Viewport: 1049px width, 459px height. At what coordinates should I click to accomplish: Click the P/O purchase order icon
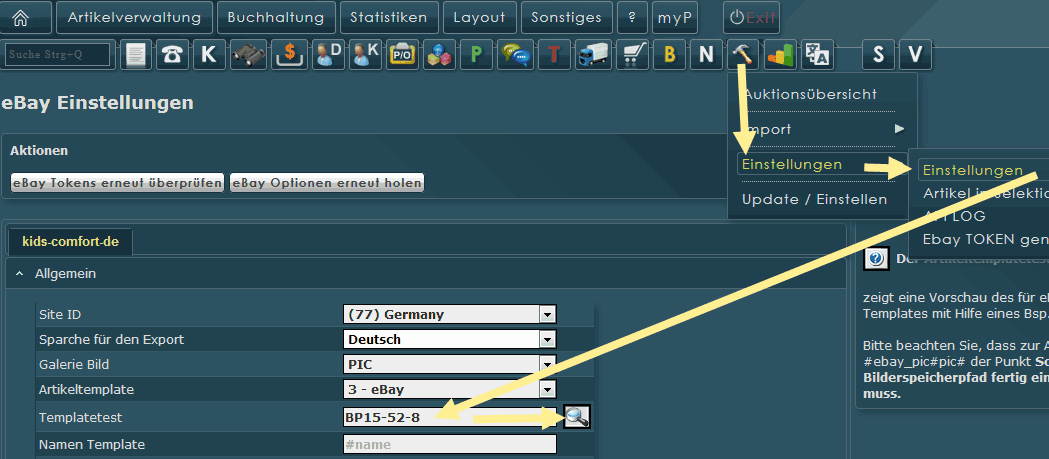[x=403, y=55]
